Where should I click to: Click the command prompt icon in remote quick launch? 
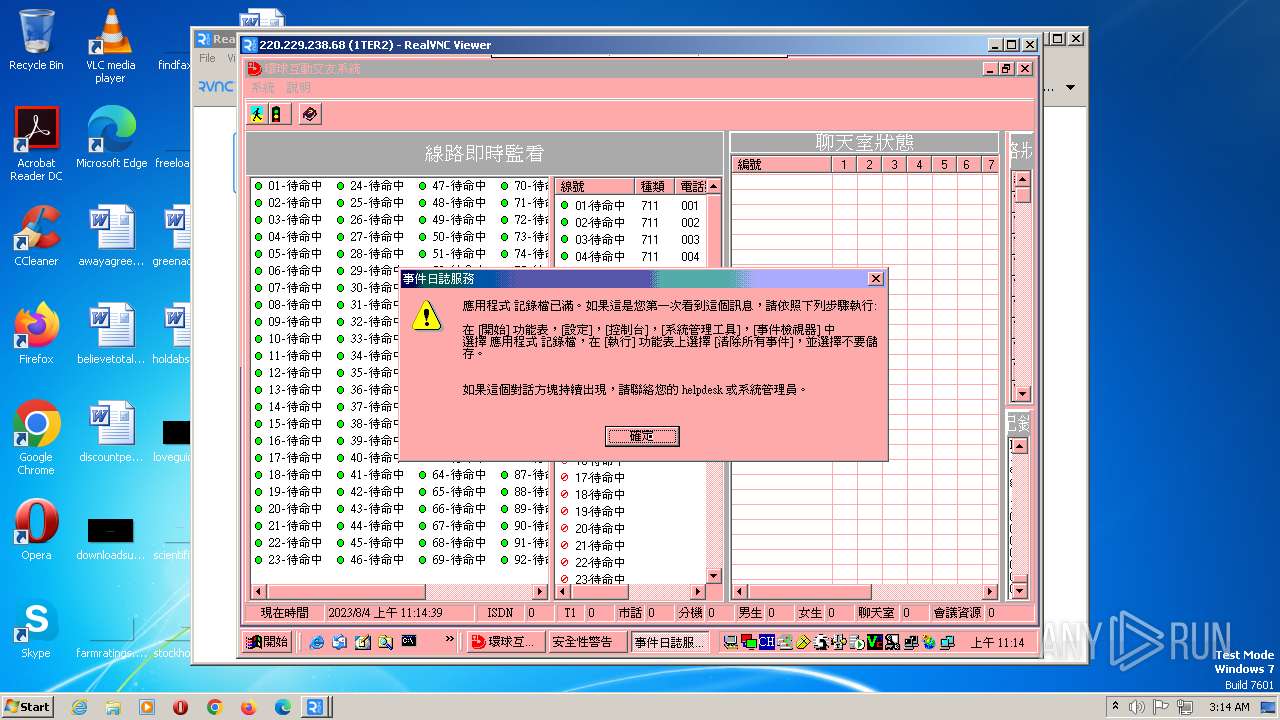pos(409,642)
